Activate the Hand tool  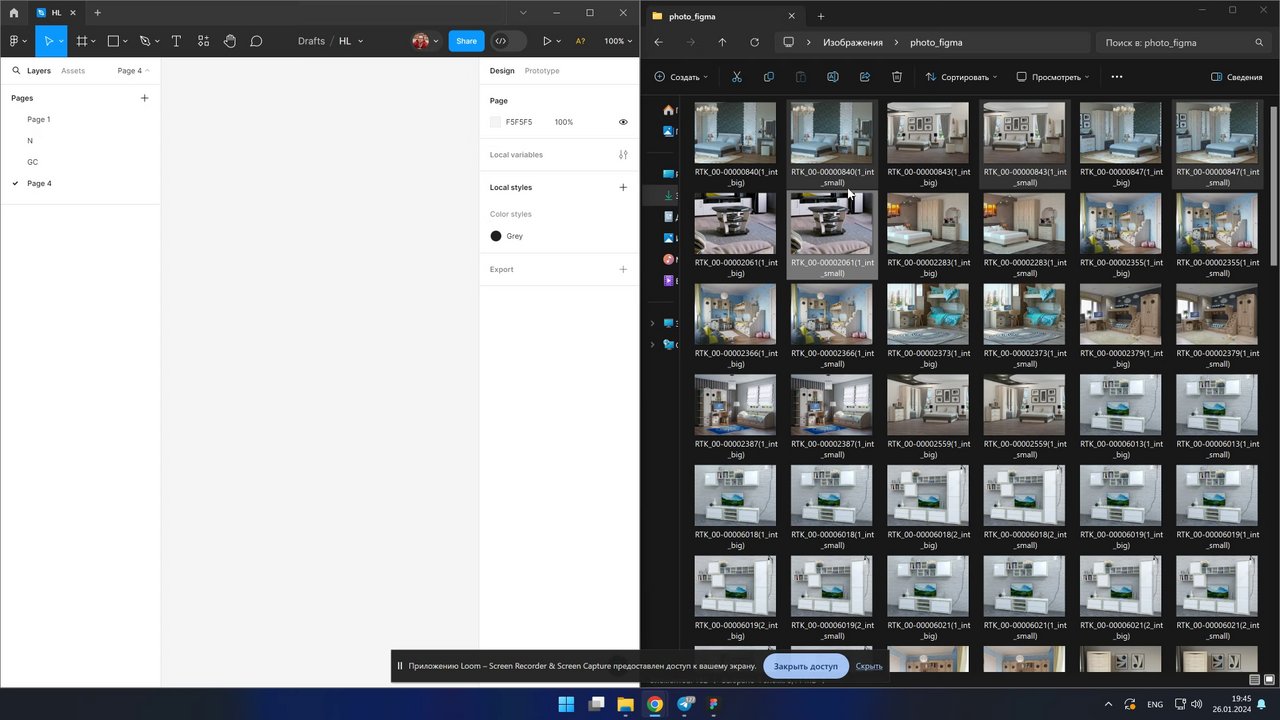[x=229, y=41]
